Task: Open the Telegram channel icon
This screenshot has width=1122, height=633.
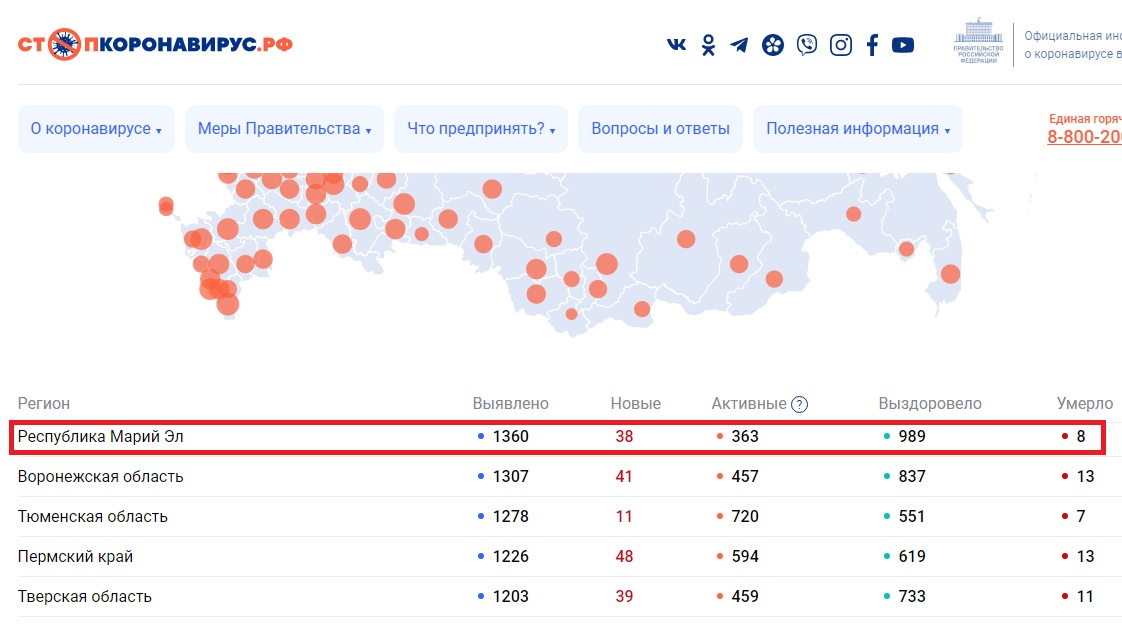Action: (739, 45)
